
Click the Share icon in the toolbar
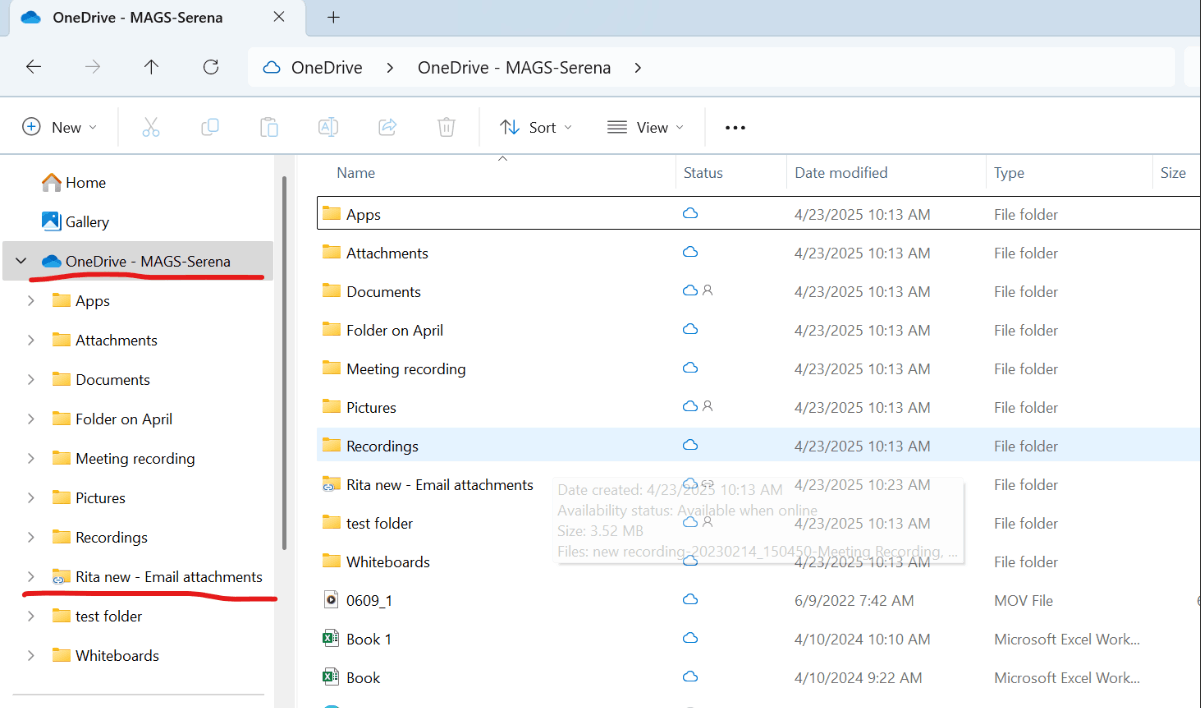point(387,127)
